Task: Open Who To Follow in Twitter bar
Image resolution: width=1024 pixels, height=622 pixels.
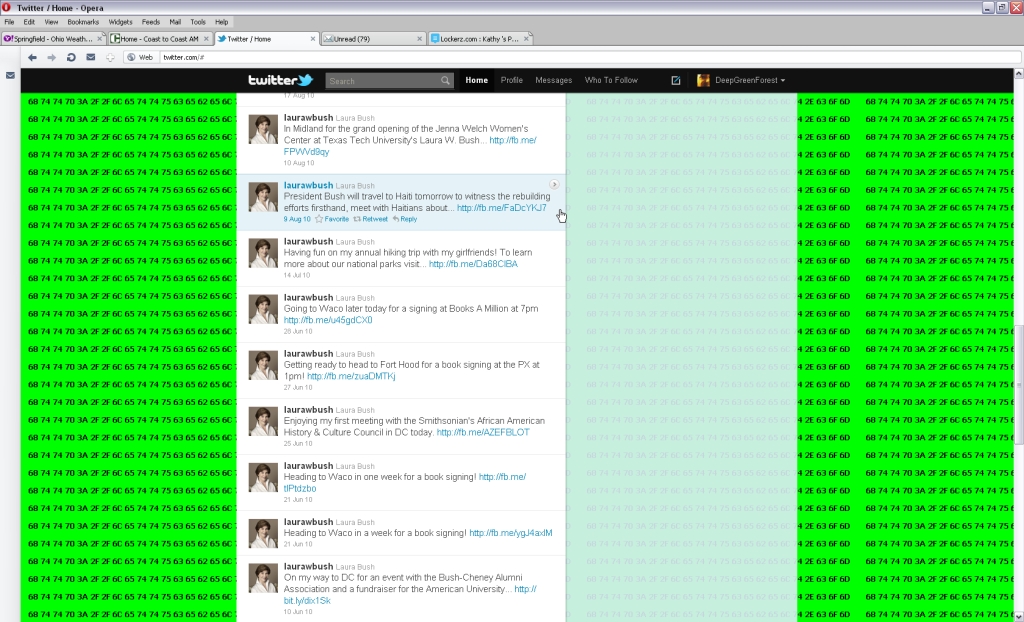Action: (611, 80)
